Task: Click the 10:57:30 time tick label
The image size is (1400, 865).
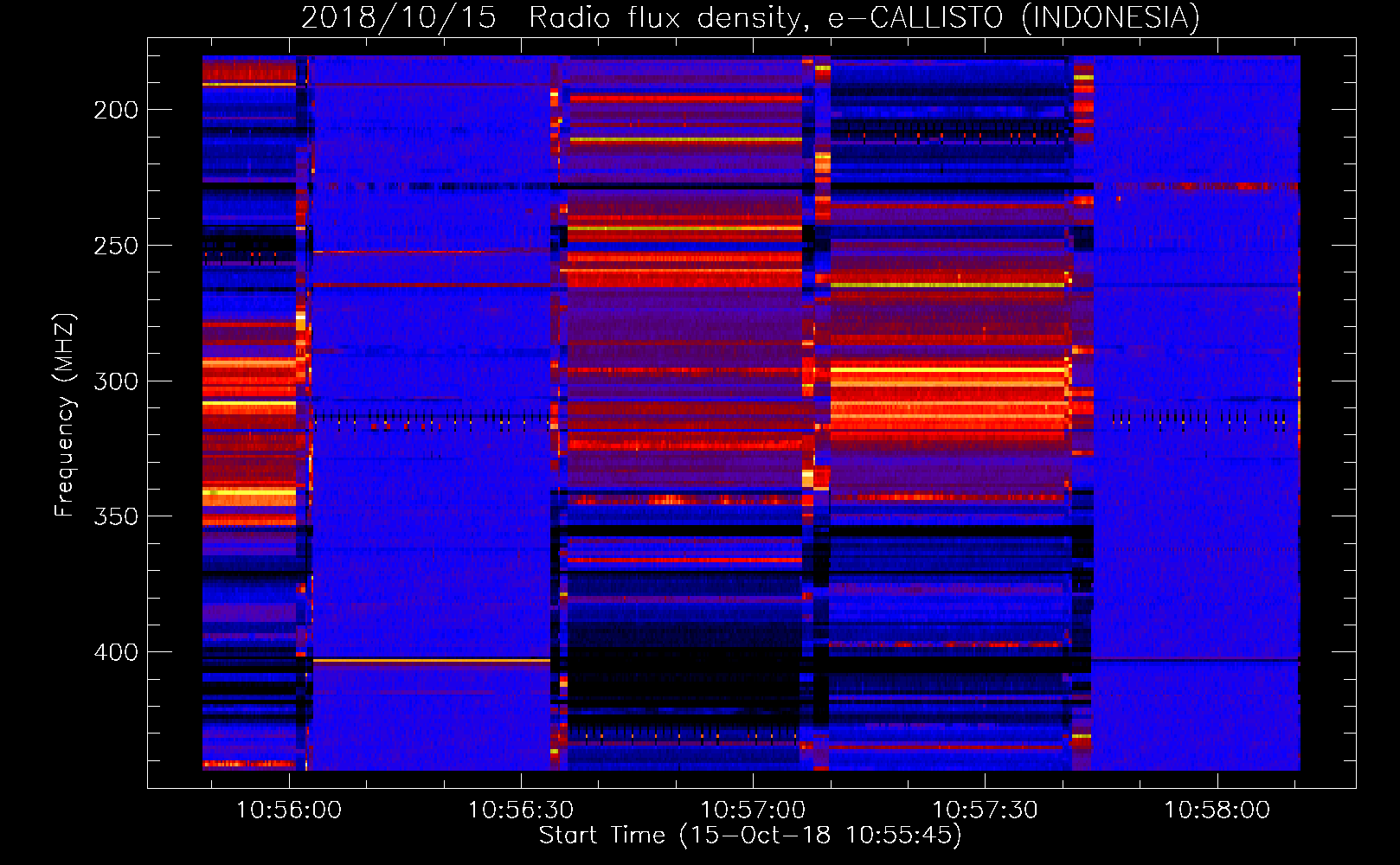Action: 985,811
